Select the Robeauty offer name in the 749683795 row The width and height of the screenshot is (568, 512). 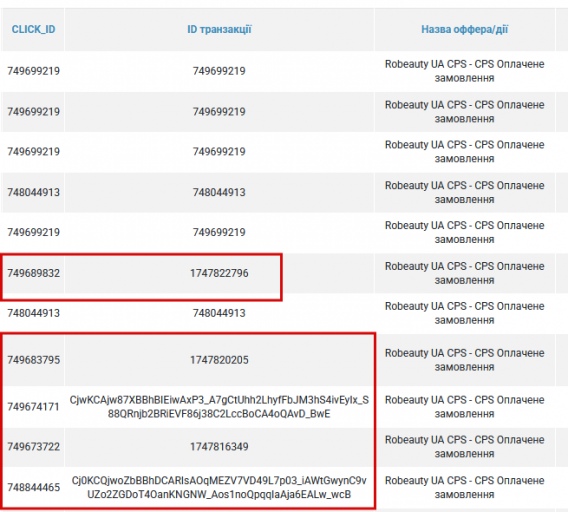point(464,360)
